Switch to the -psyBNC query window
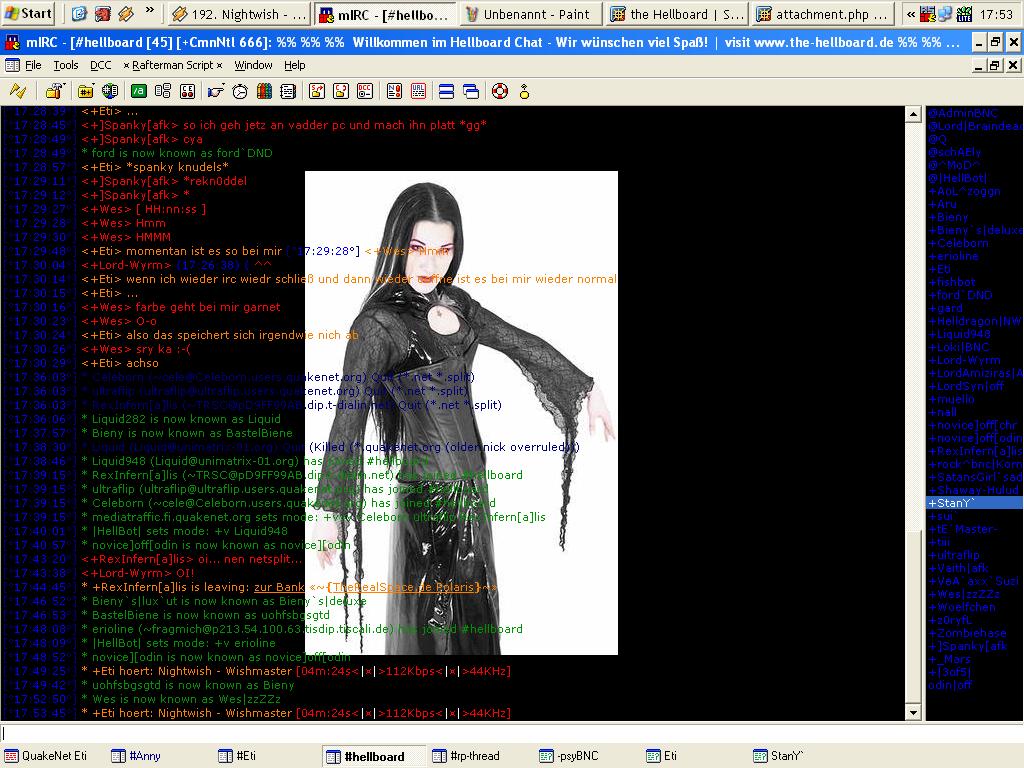The height and width of the screenshot is (768, 1024). tap(569, 756)
